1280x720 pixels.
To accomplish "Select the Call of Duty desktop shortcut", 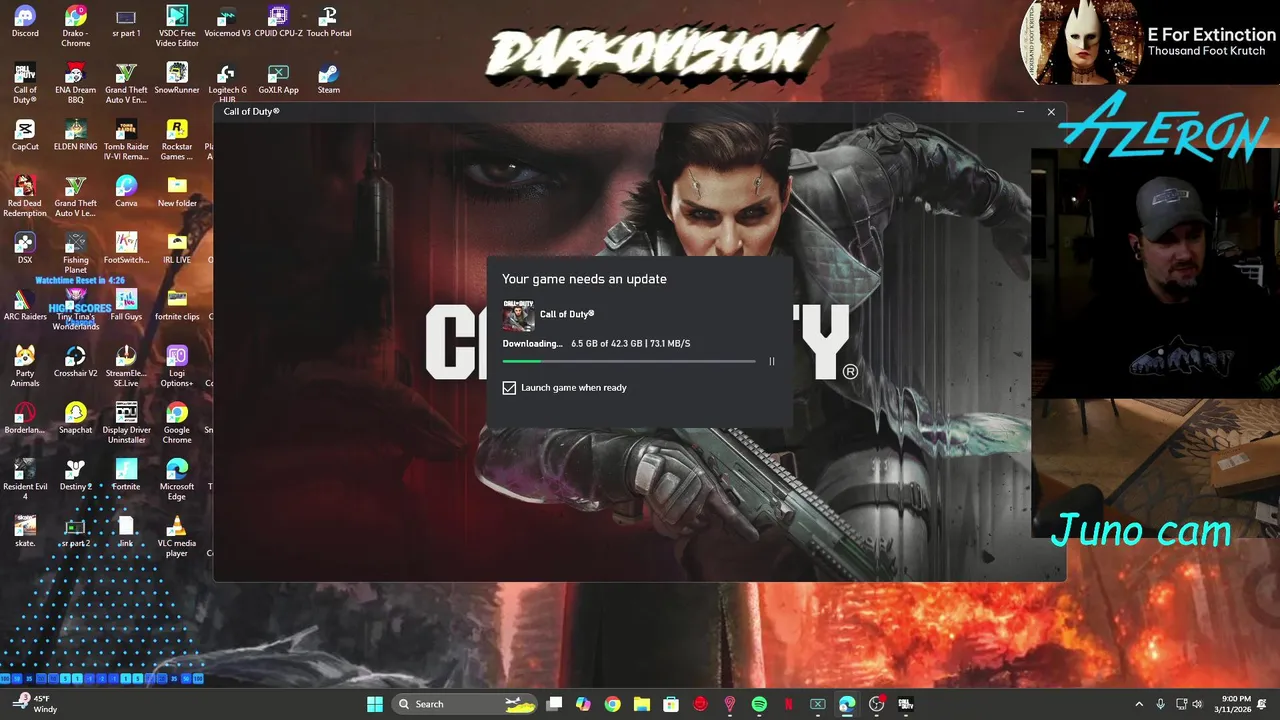I will point(25,83).
